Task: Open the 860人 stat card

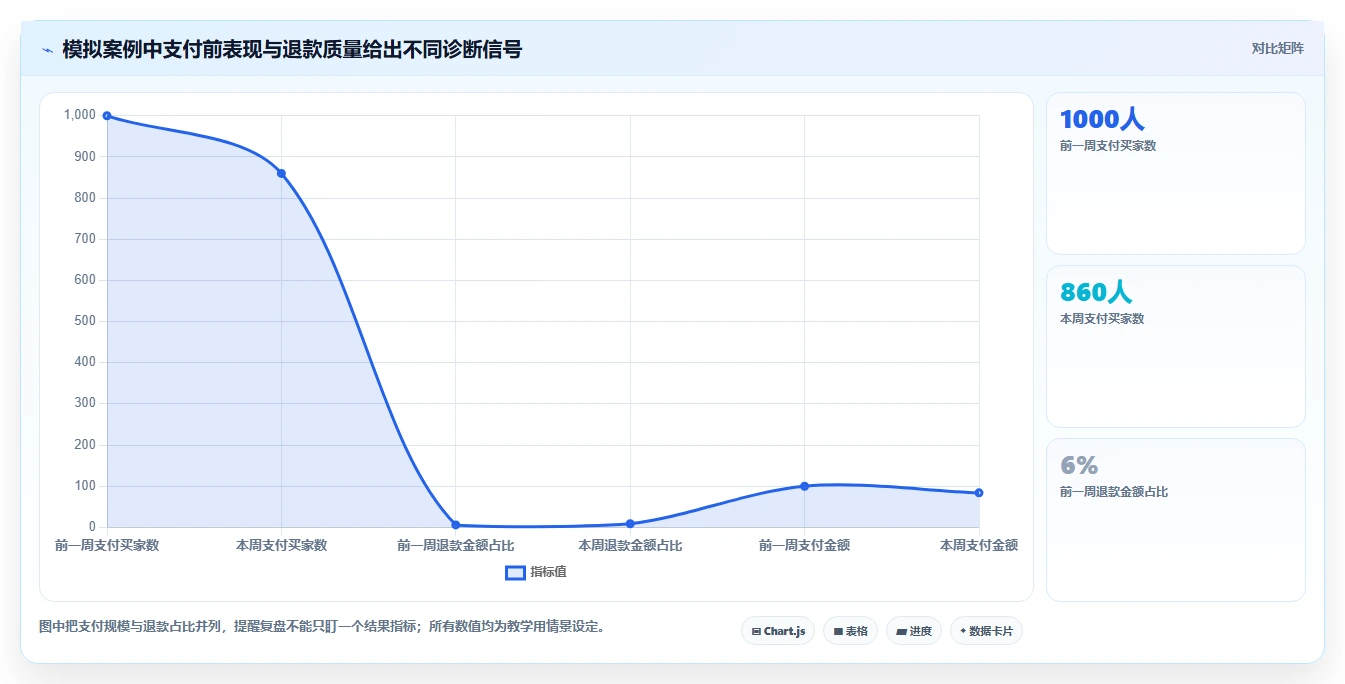Action: [1176, 346]
